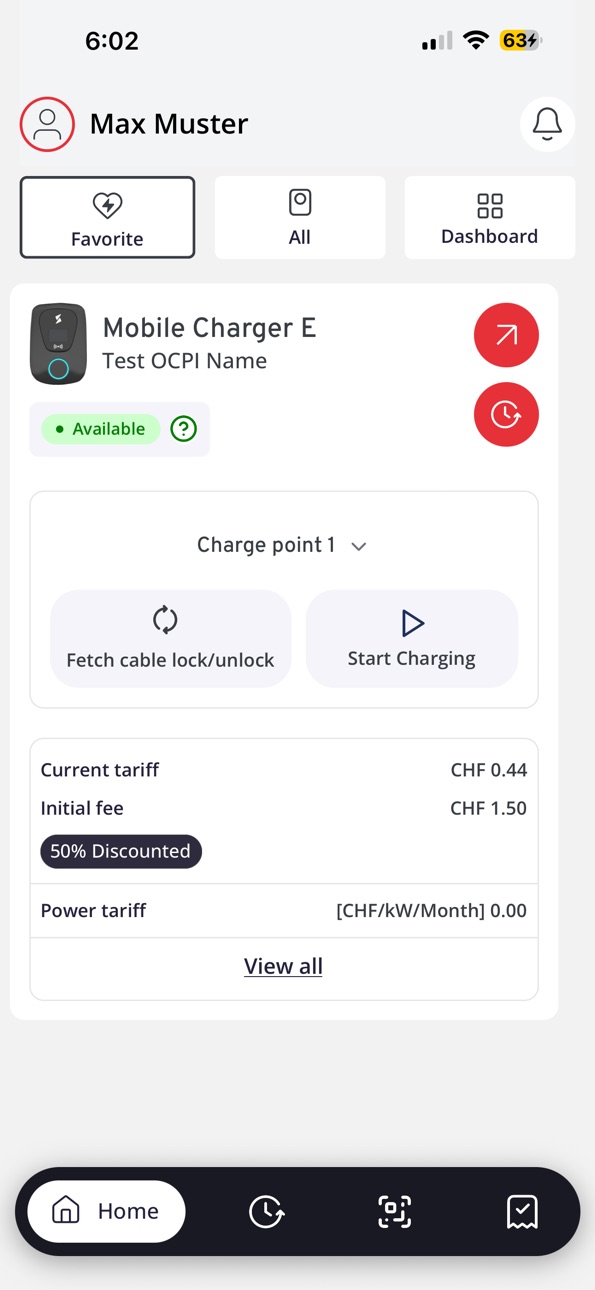
Task: Open the QR scan icon in bottom bar
Action: 394,1212
